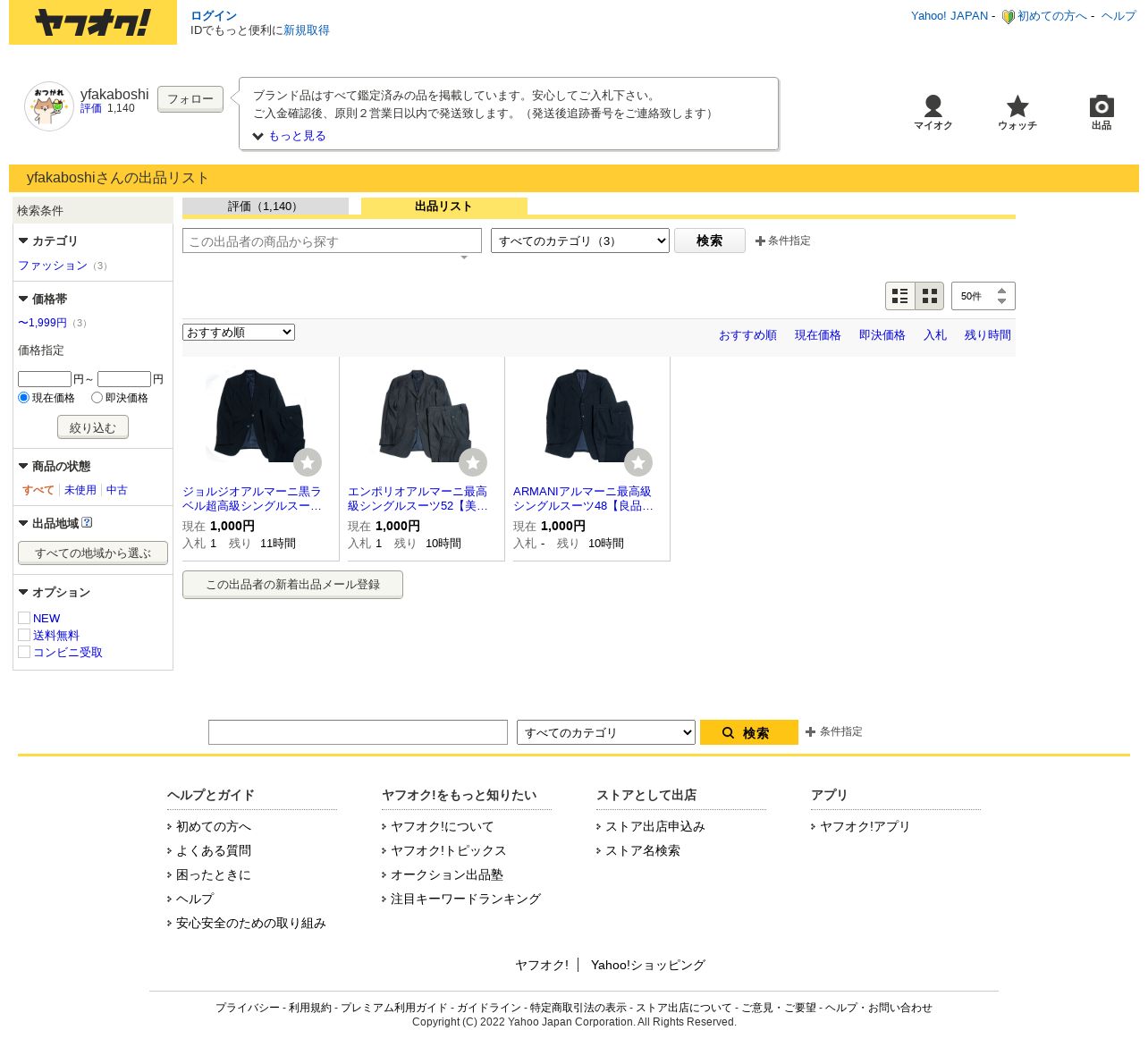Add ARMANIアルマーニ suit to watchlist star
This screenshot has height=1047, width=1148.
[638, 462]
